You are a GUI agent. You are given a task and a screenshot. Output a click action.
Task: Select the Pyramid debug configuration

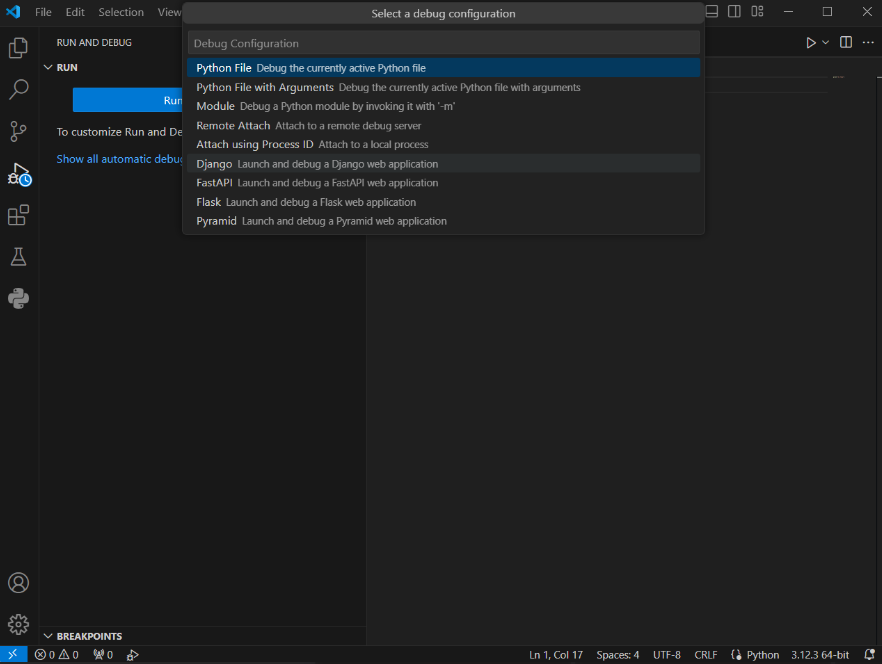point(443,221)
